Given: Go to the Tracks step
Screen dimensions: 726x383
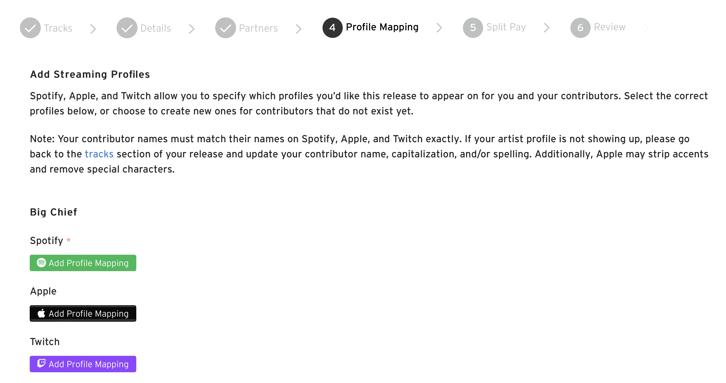Looking at the screenshot, I should [58, 28].
